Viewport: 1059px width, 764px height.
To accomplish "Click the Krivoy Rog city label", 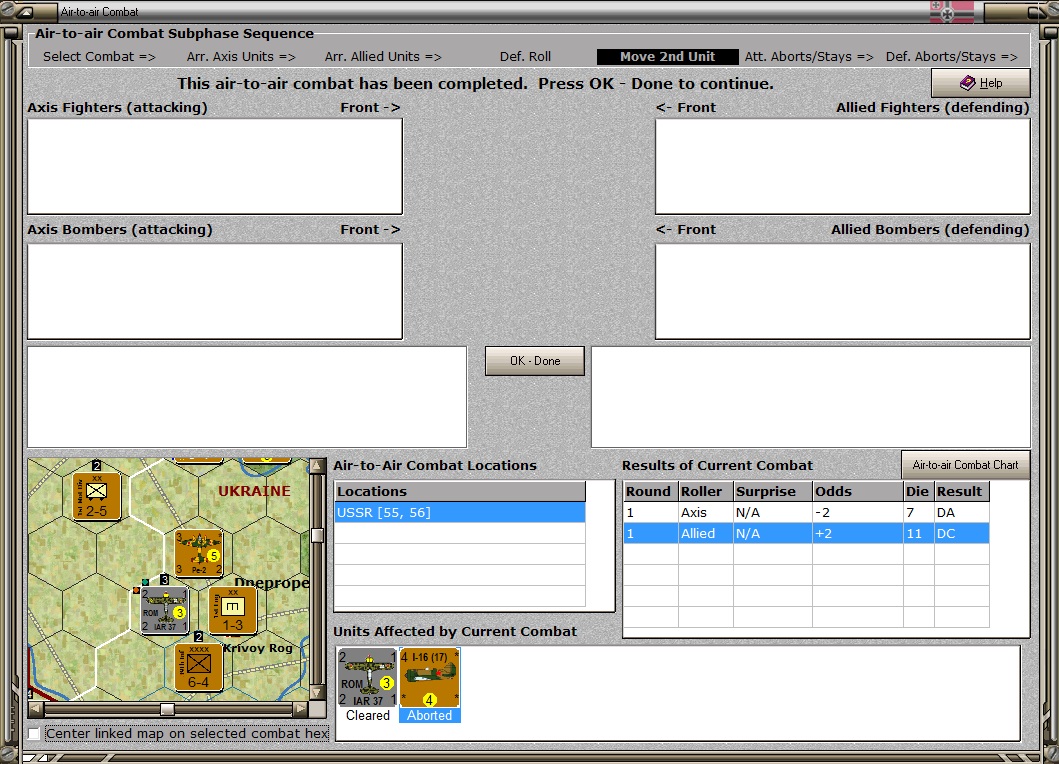I will click(258, 648).
